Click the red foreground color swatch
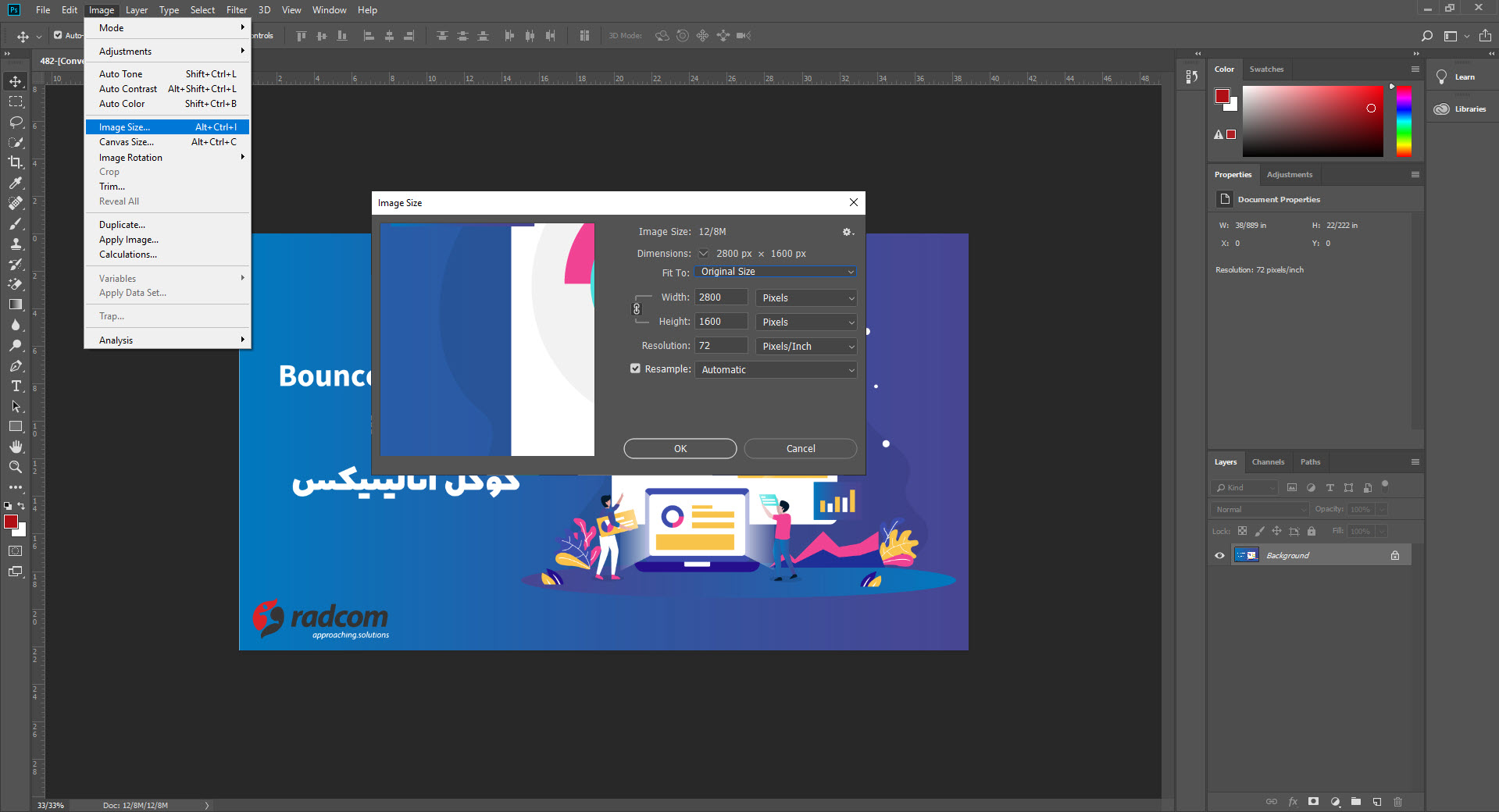Image resolution: width=1499 pixels, height=812 pixels. coord(12,522)
